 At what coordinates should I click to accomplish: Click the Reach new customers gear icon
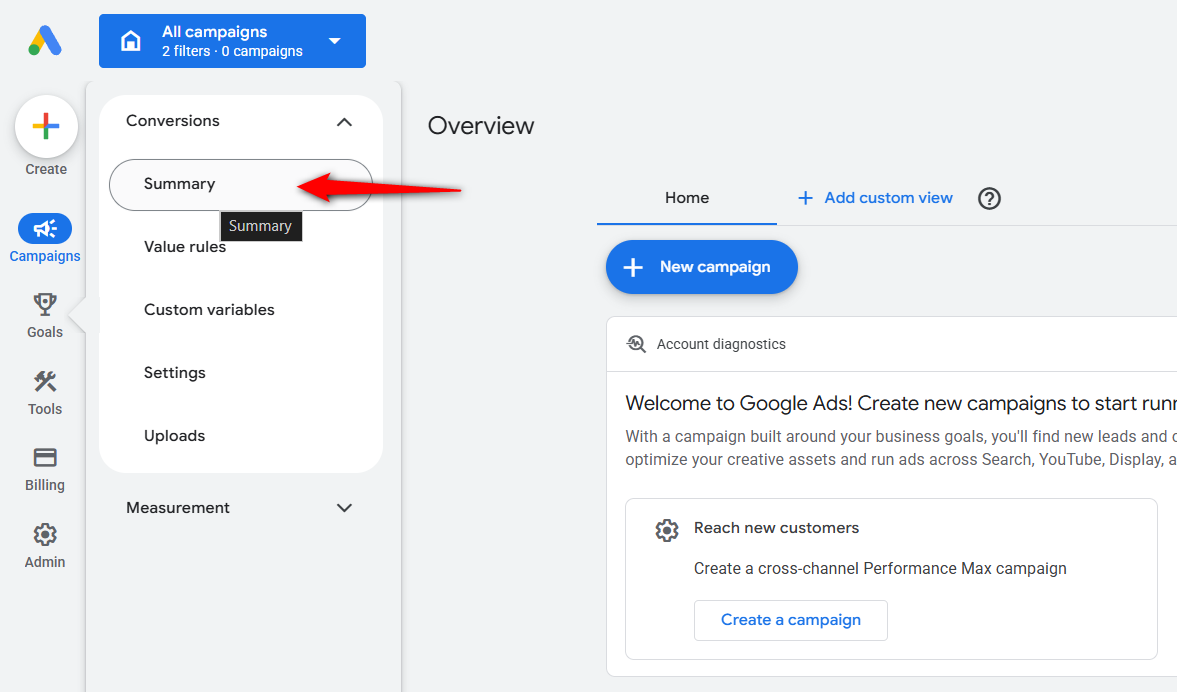point(667,530)
